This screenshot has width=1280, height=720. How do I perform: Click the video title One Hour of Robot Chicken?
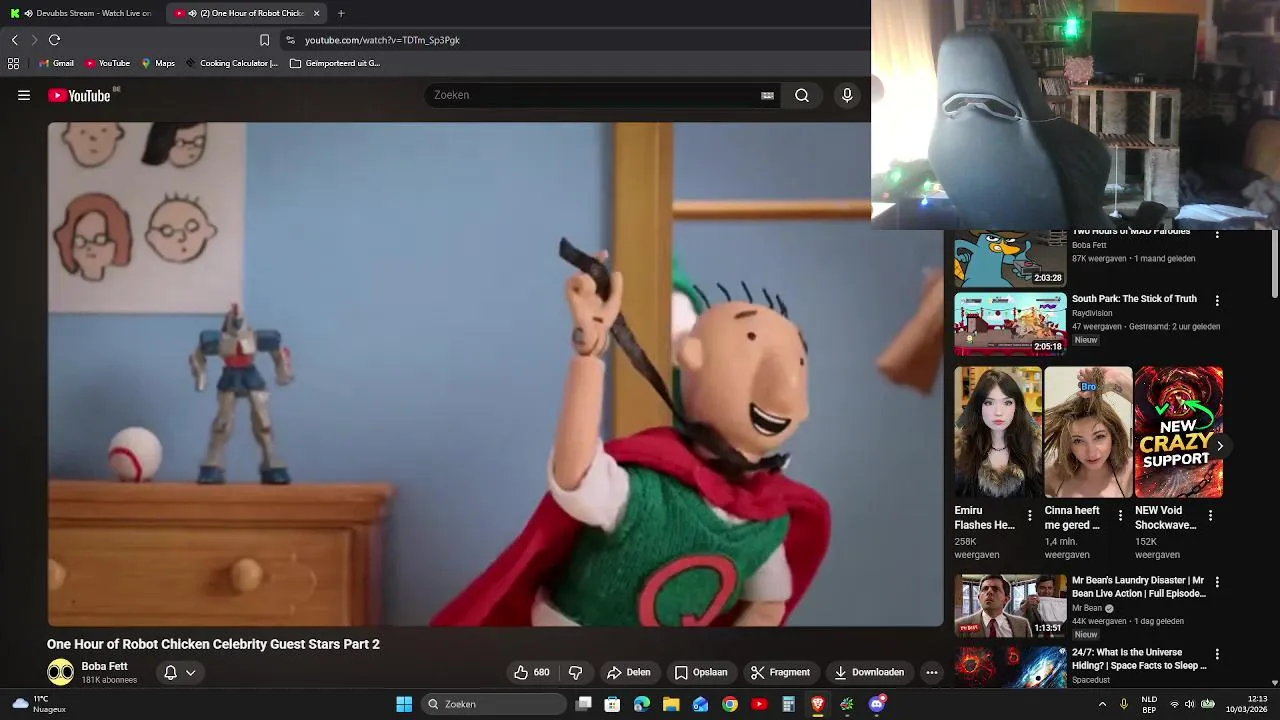point(213,644)
